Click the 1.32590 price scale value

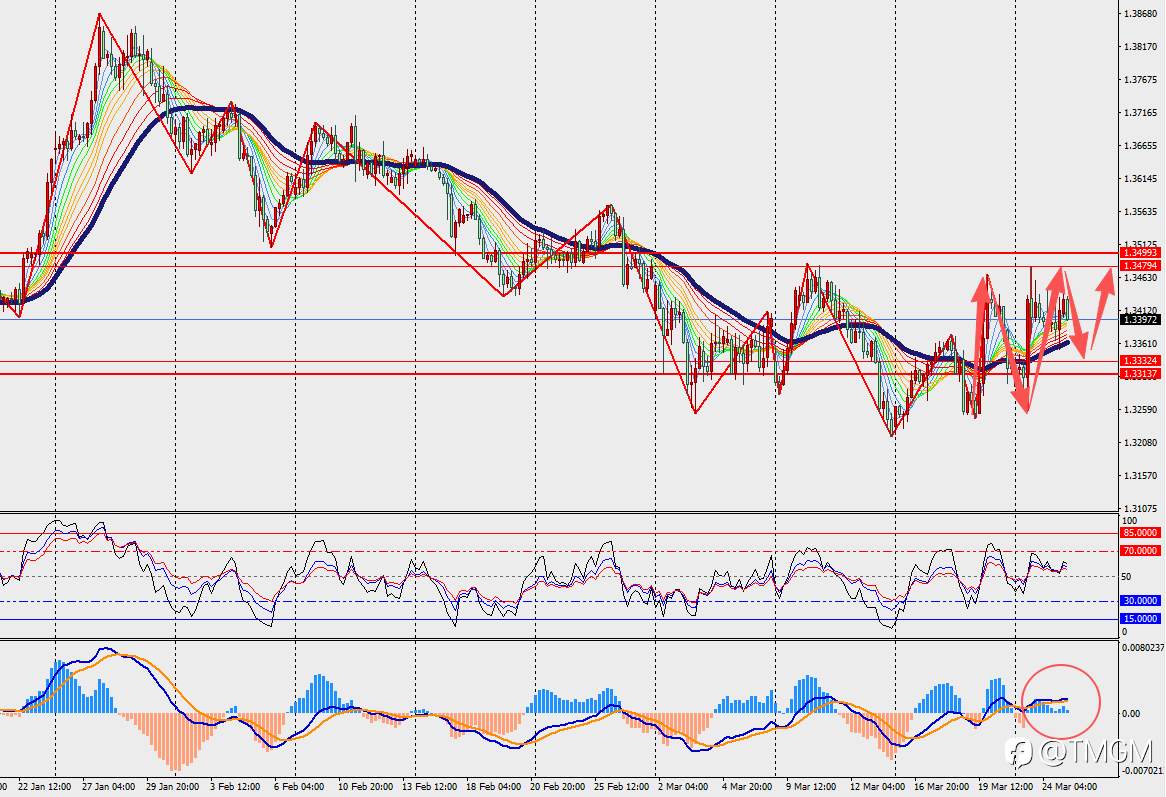coord(1140,410)
